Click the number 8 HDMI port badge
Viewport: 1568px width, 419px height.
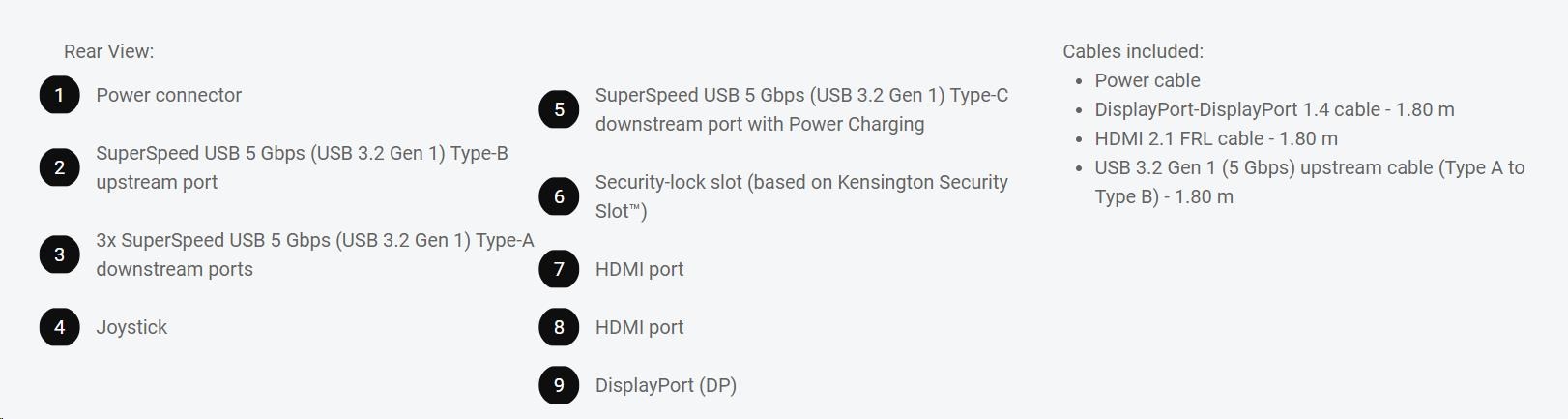[x=559, y=327]
